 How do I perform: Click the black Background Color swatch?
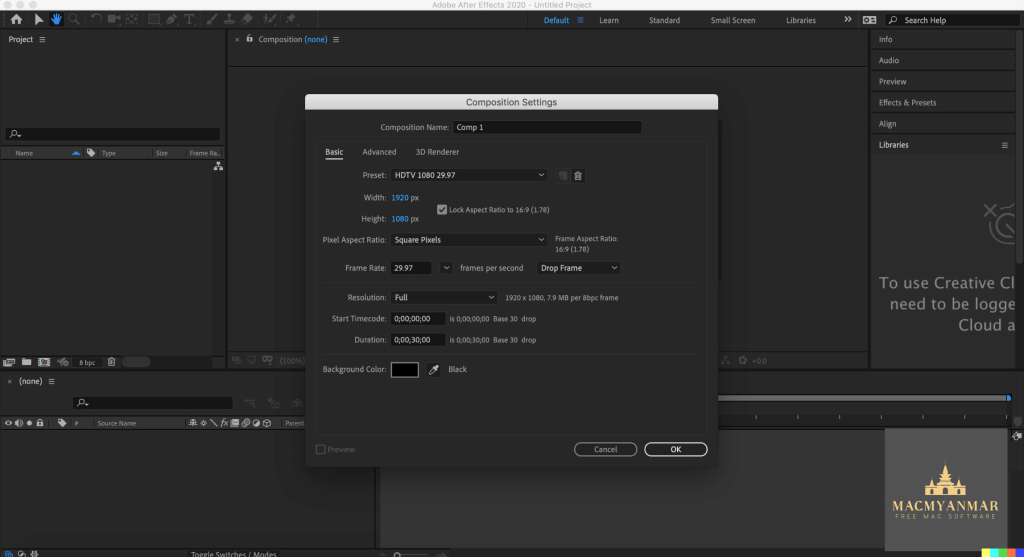[405, 370]
